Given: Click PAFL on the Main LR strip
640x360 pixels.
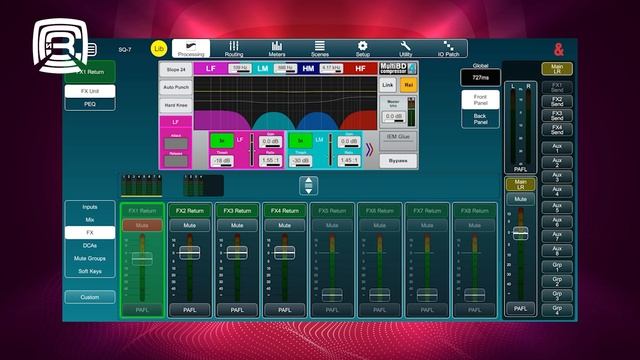Looking at the screenshot, I should pos(520,309).
